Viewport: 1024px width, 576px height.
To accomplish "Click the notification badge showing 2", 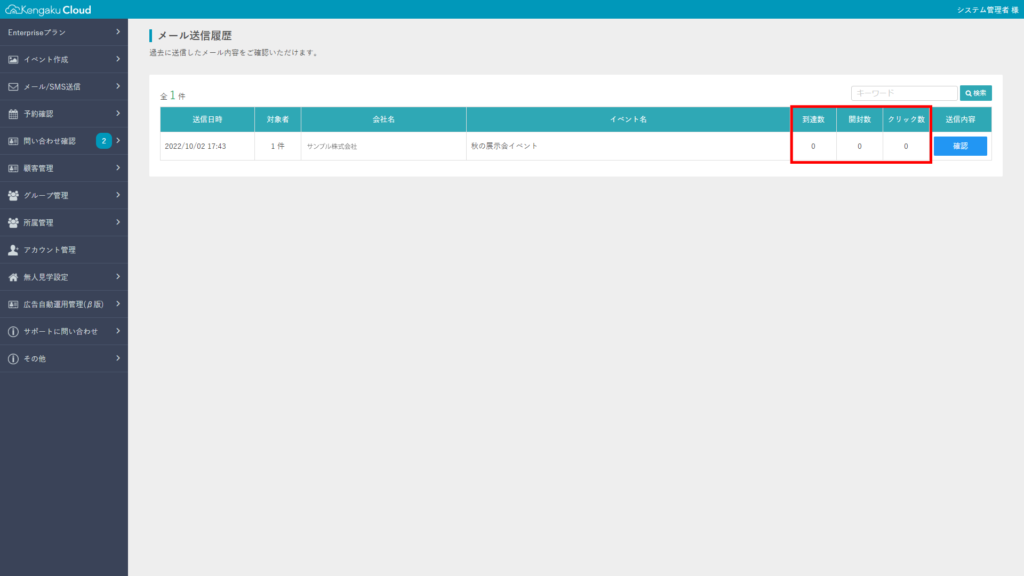I will click(x=104, y=141).
